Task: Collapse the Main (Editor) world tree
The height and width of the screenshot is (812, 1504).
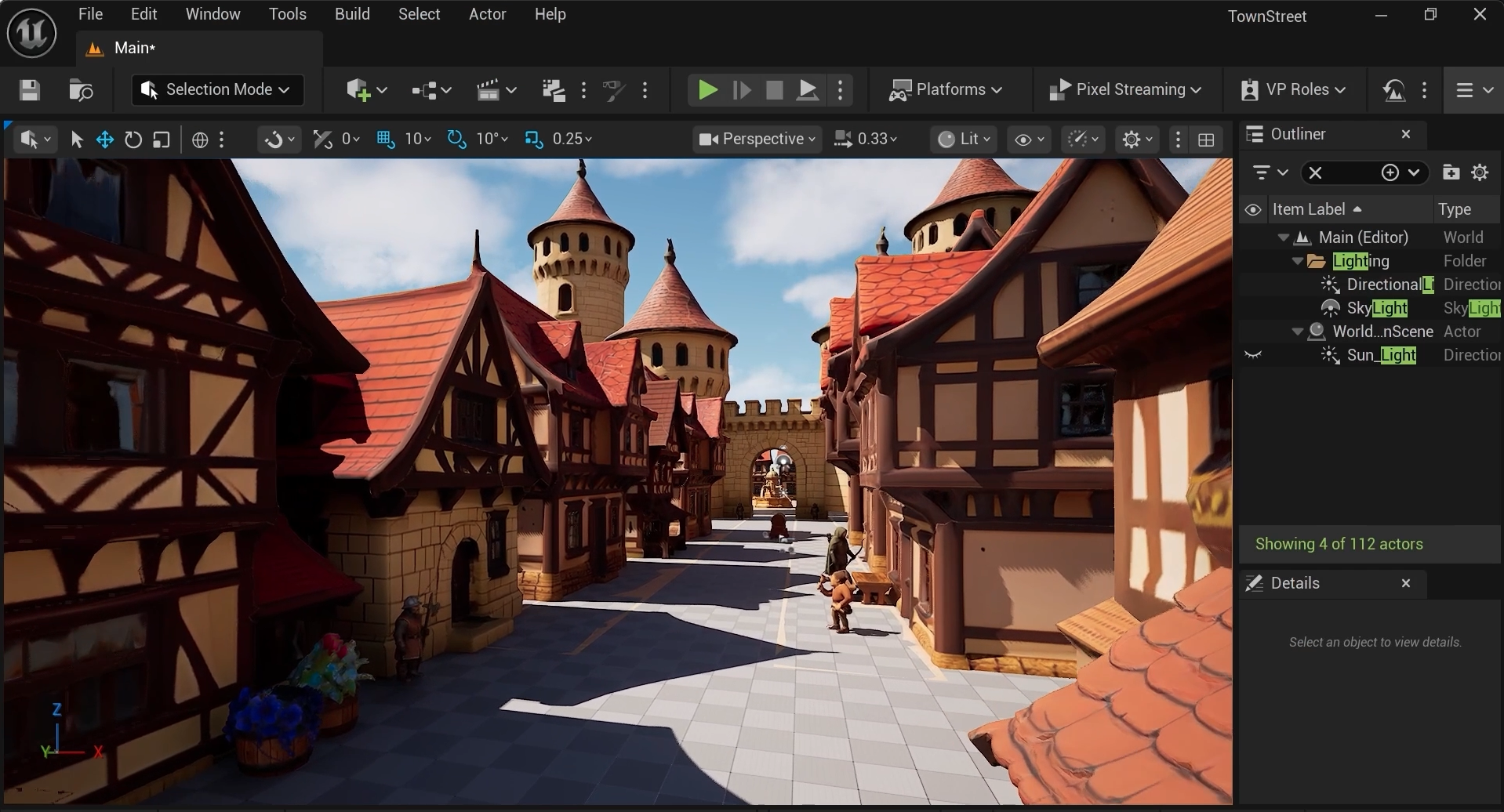Action: pos(1284,237)
